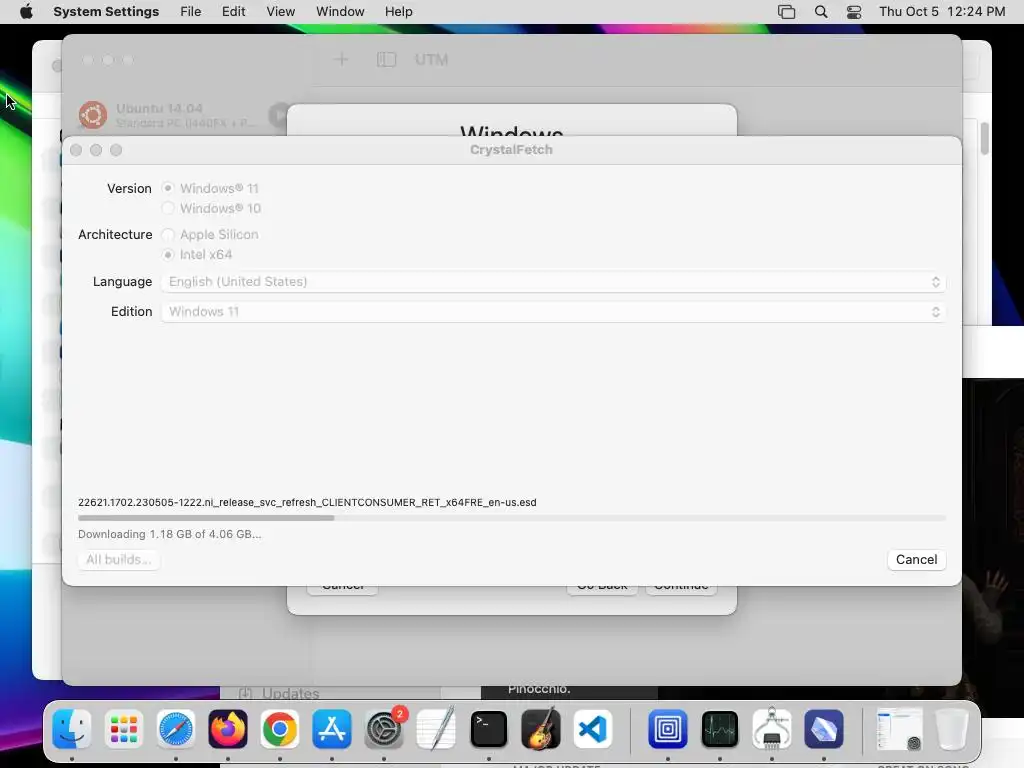The image size is (1024, 768).
Task: Click the System Settings window scrollbar
Action: [x=984, y=138]
